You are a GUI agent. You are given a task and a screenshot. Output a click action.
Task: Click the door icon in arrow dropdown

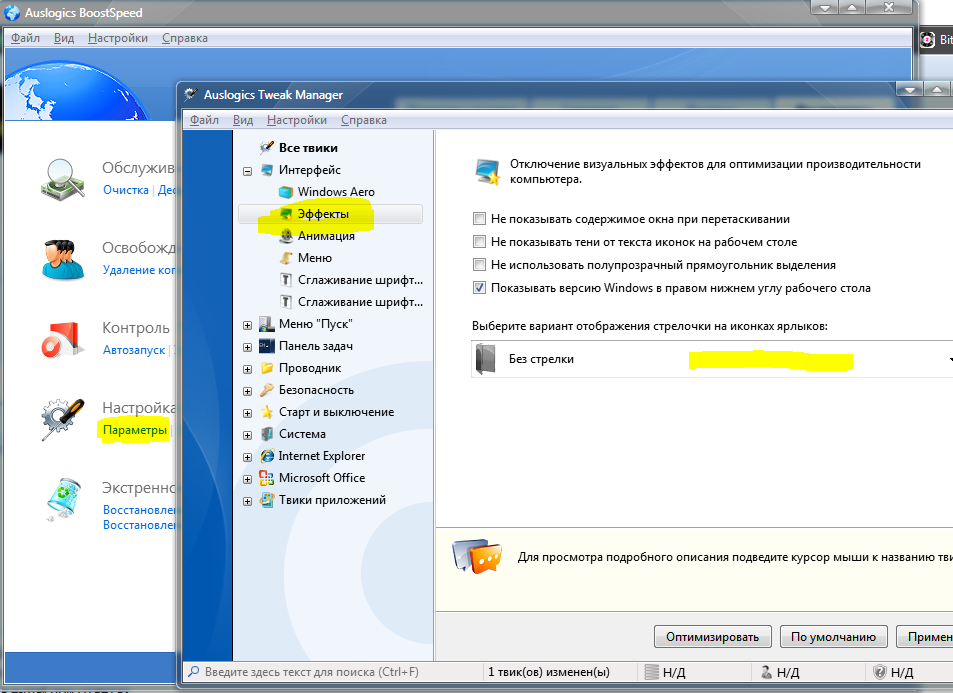[x=485, y=359]
